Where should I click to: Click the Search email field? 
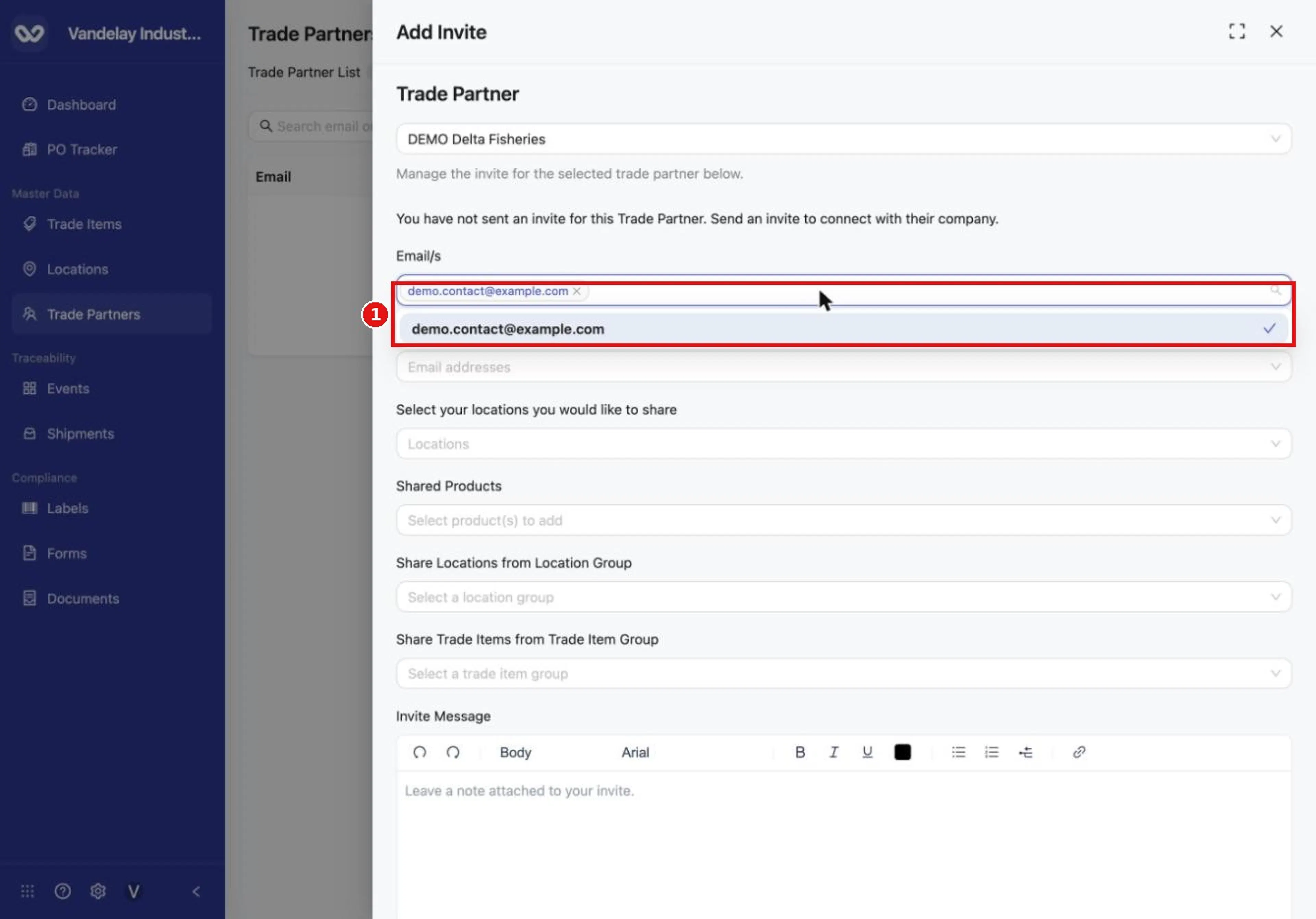tap(311, 126)
